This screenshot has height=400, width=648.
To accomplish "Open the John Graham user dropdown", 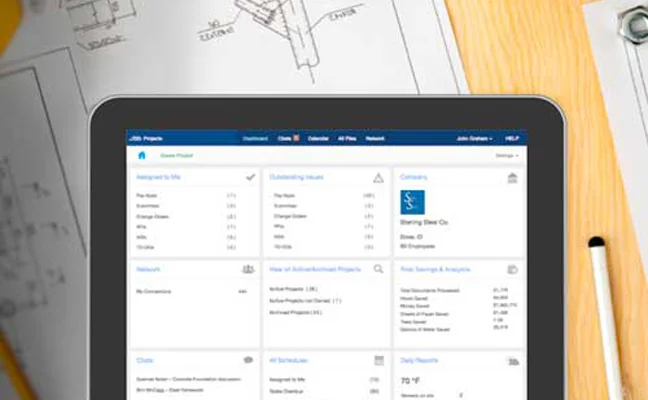I will point(474,138).
